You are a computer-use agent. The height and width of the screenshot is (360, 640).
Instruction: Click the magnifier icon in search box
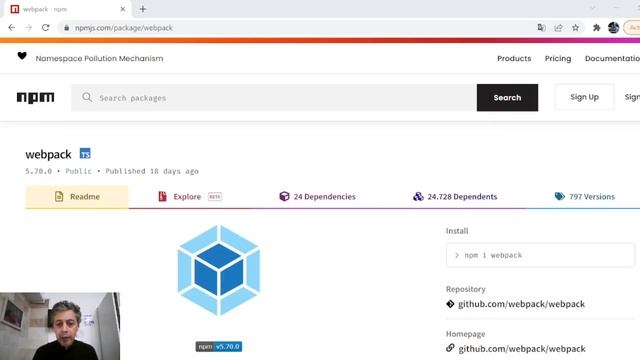87,97
